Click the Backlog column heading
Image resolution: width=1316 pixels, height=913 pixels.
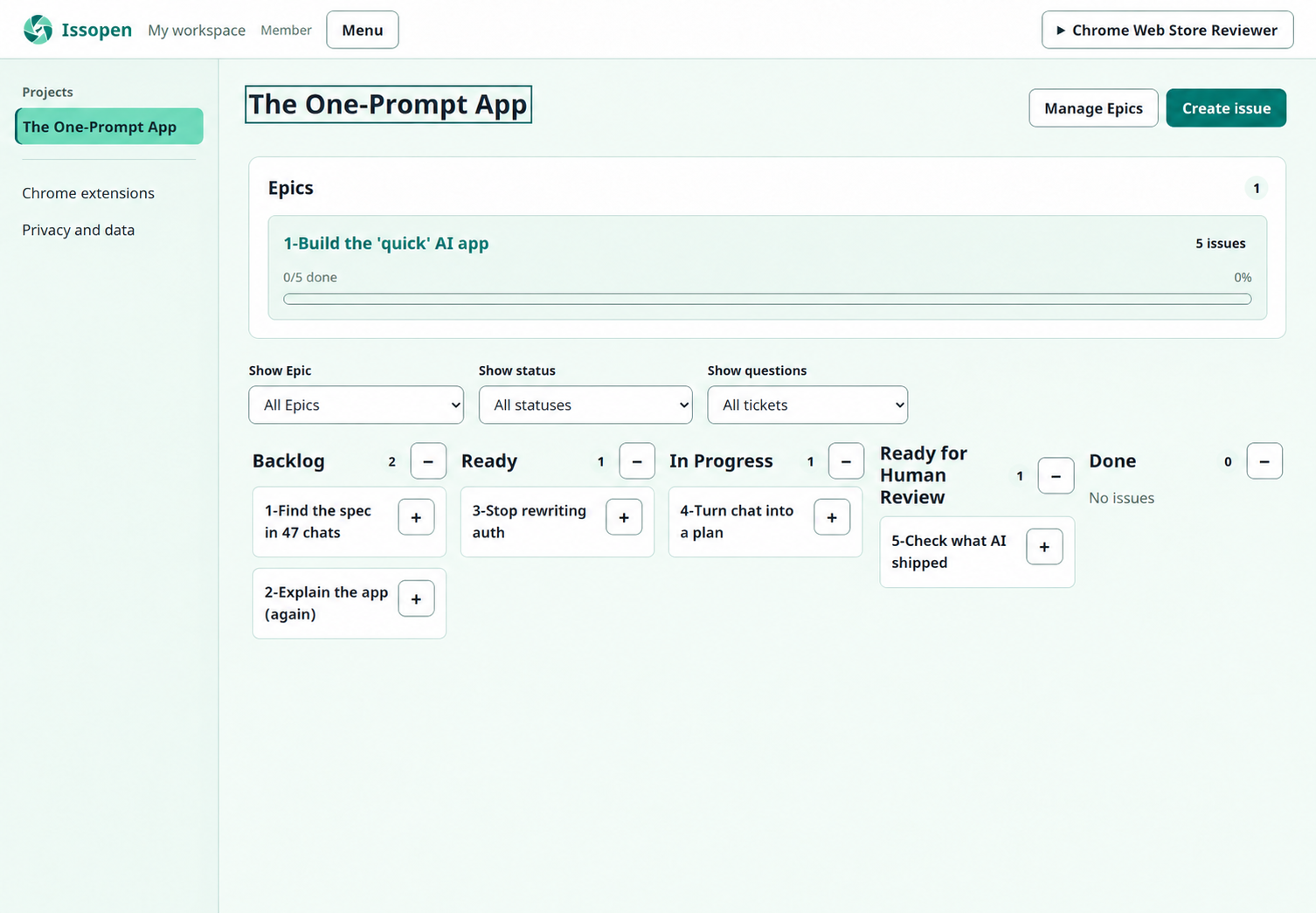click(x=288, y=460)
